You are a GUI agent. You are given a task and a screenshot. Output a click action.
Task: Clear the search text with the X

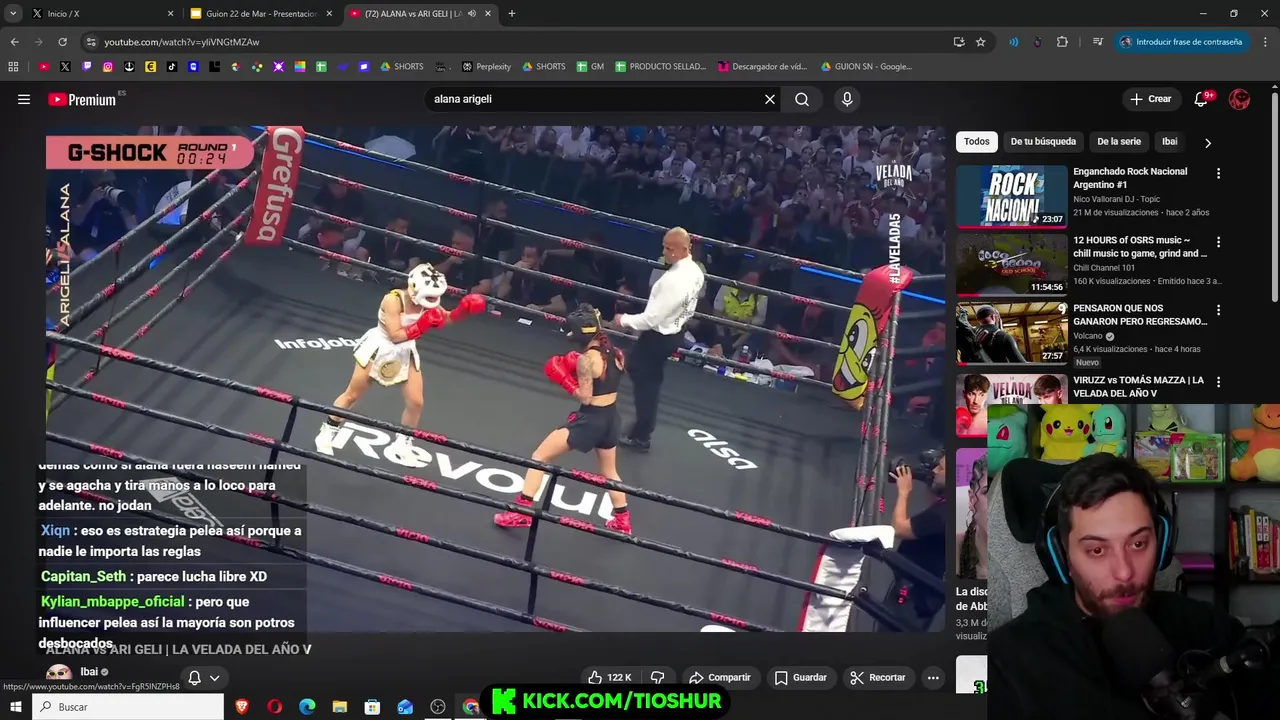click(x=770, y=99)
